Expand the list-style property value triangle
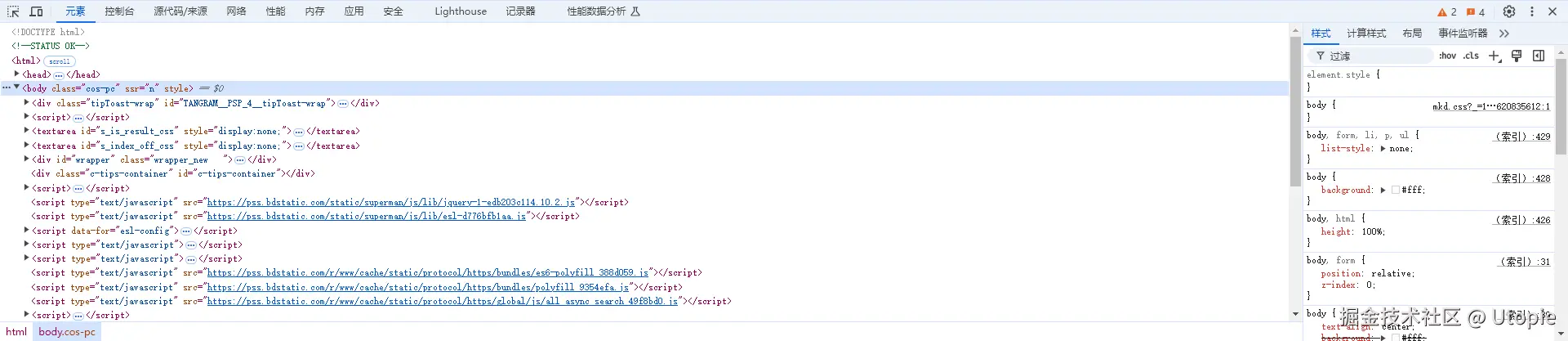Image resolution: width=1568 pixels, height=341 pixels. 1383,149
